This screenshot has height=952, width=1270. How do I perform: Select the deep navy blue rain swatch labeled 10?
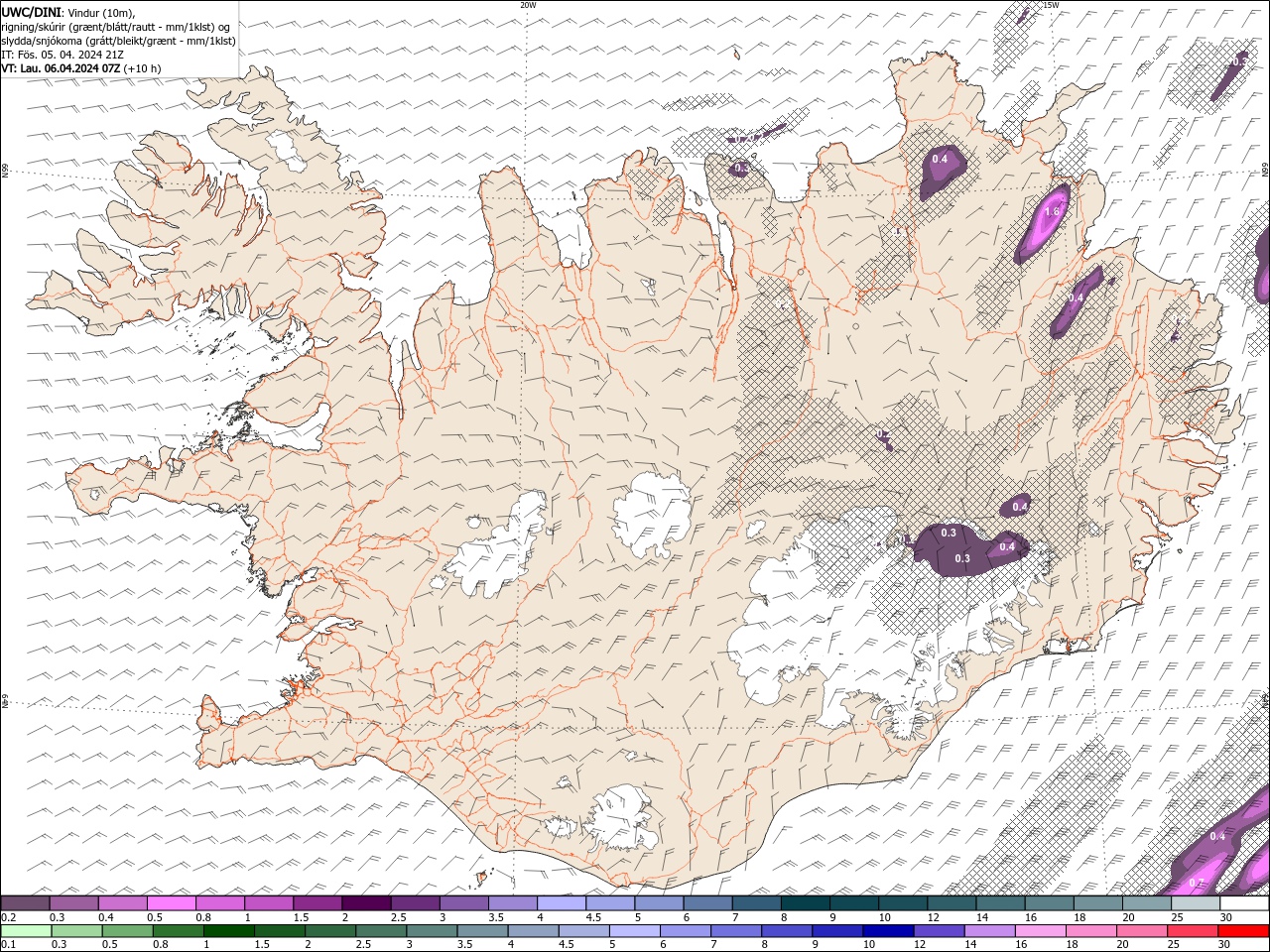coord(887,931)
